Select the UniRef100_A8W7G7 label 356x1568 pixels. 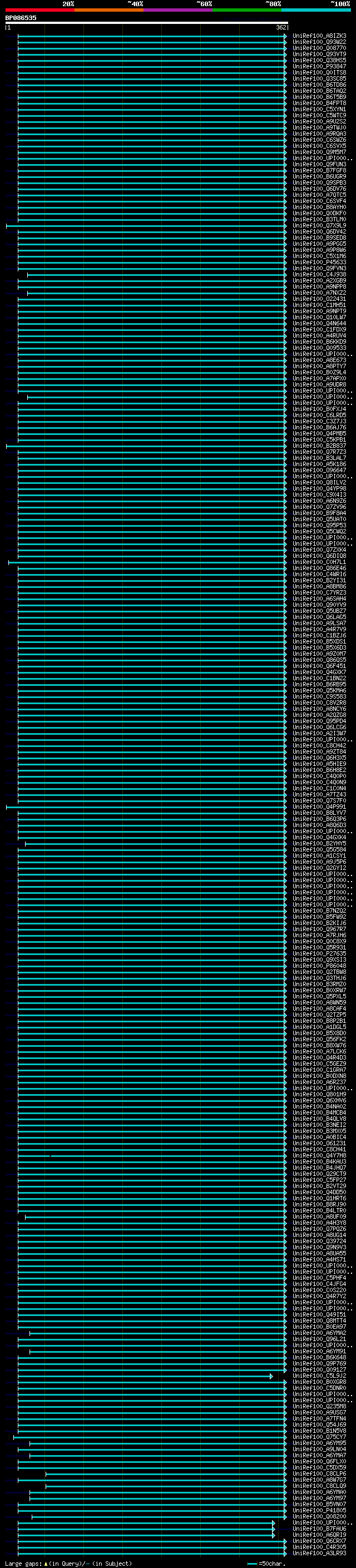coord(319,1480)
